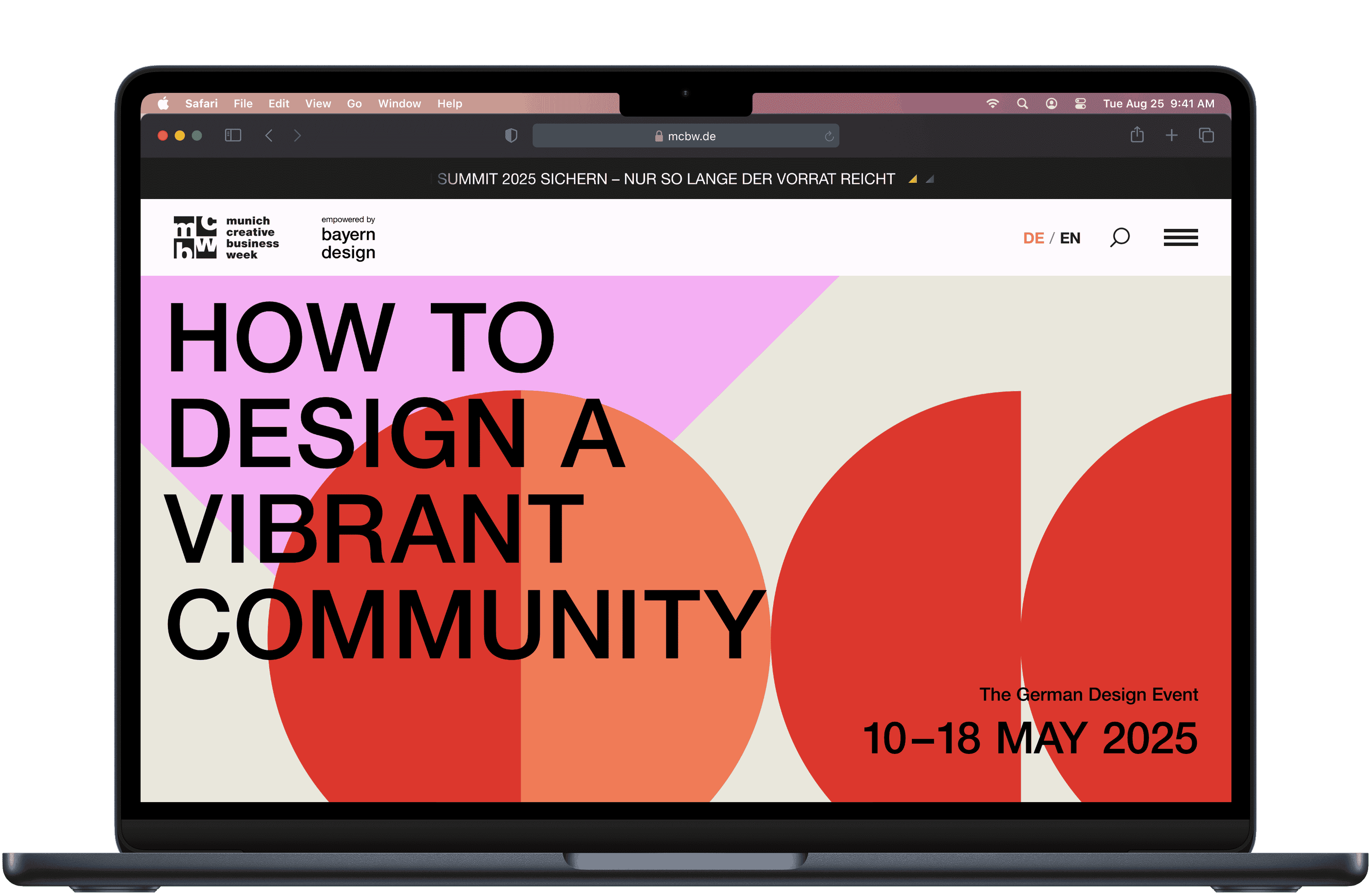The width and height of the screenshot is (1372, 895).
Task: Select the DE language option
Action: pyautogui.click(x=1034, y=237)
